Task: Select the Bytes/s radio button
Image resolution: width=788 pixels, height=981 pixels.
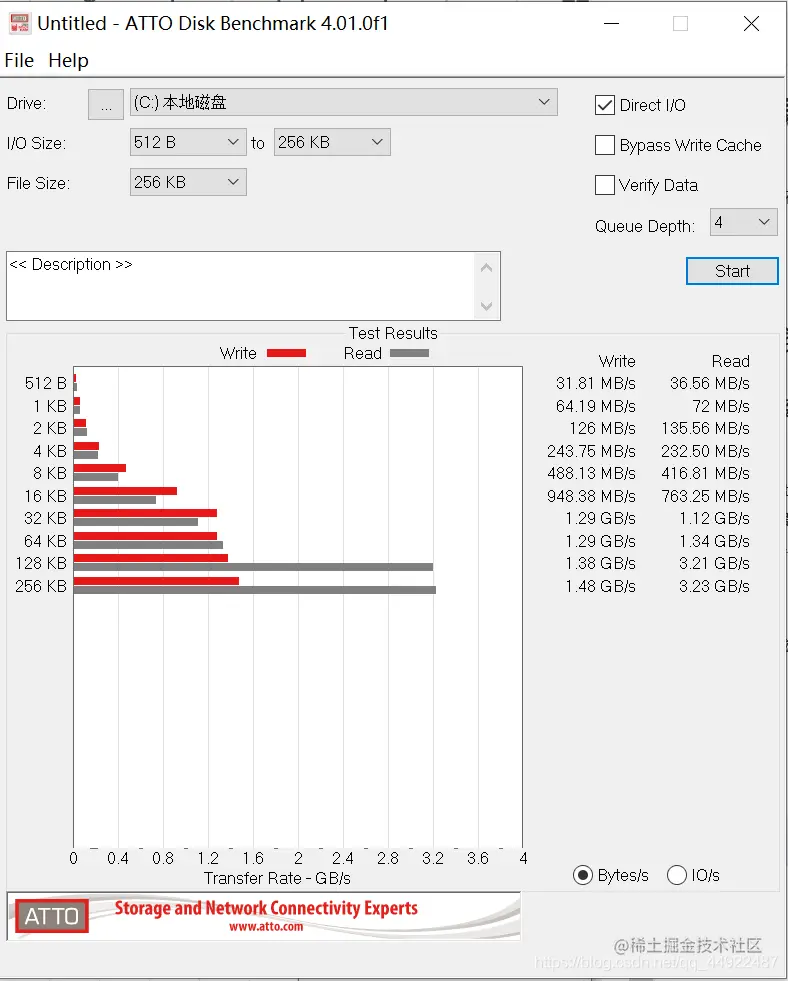Action: tap(582, 875)
